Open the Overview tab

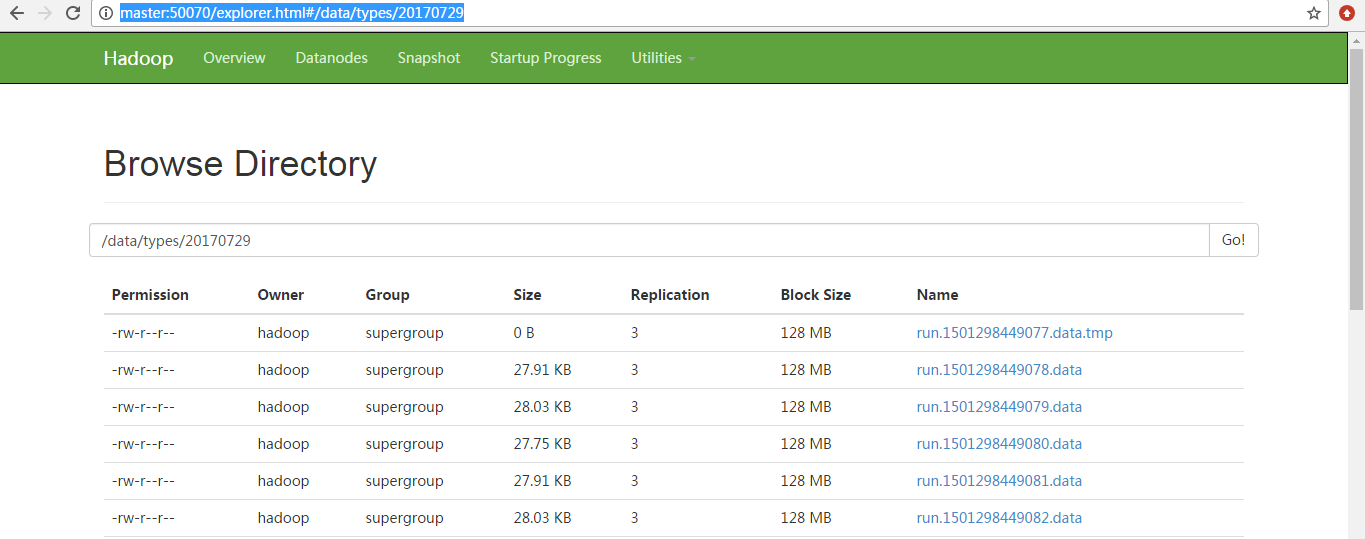pos(234,58)
